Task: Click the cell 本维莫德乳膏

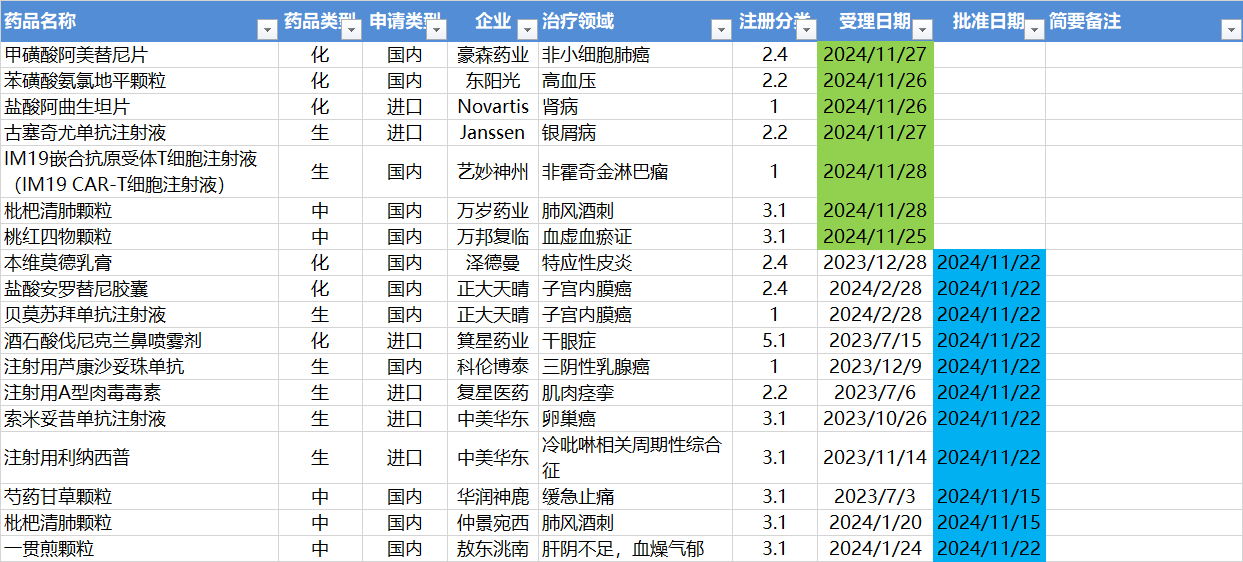Action: tap(139, 263)
